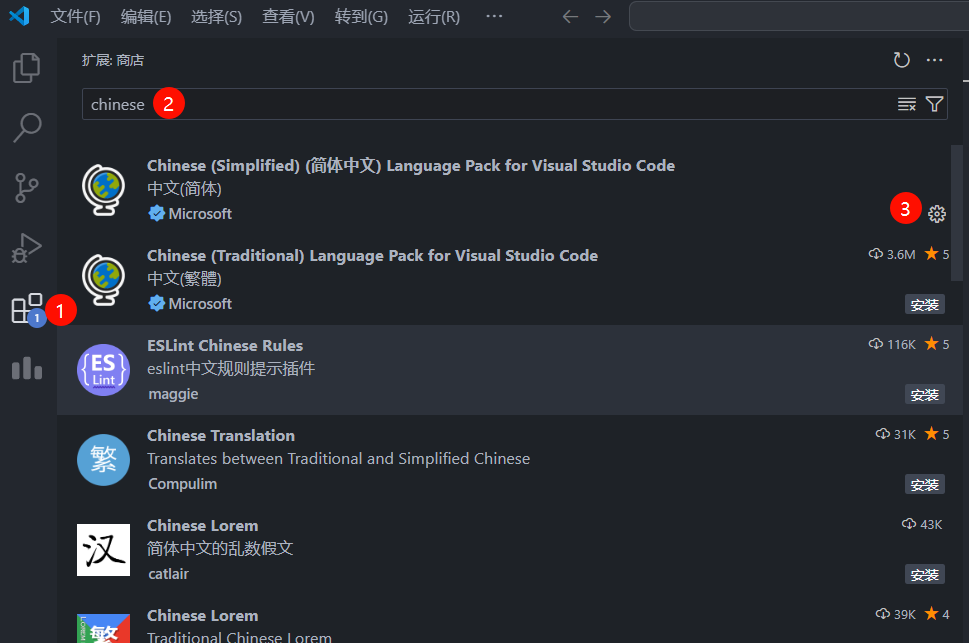Viewport: 969px width, 643px height.
Task: Open the 文件(F) menu
Action: coord(76,17)
